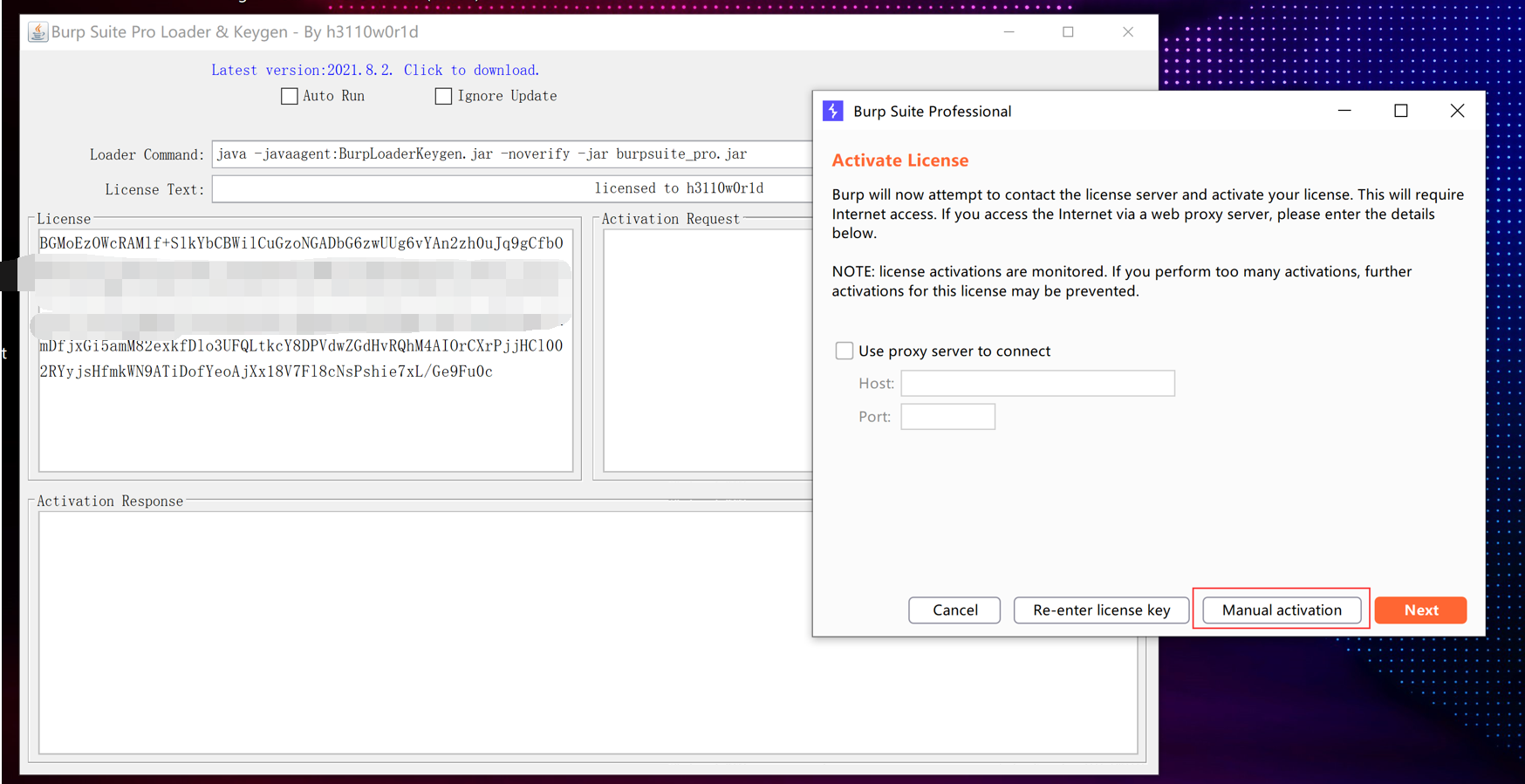Focus the License Text field
The width and height of the screenshot is (1525, 784).
[512, 188]
